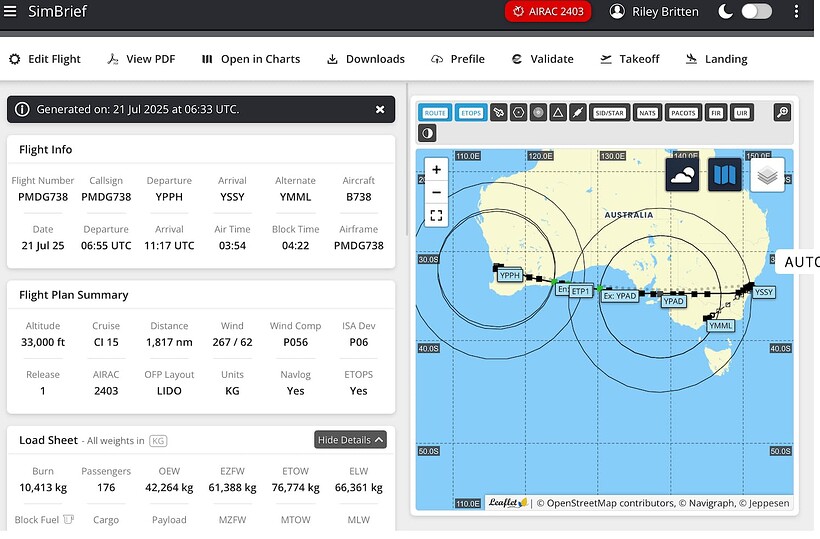
Task: Click the AIRAC 2403 badge
Action: 548,12
